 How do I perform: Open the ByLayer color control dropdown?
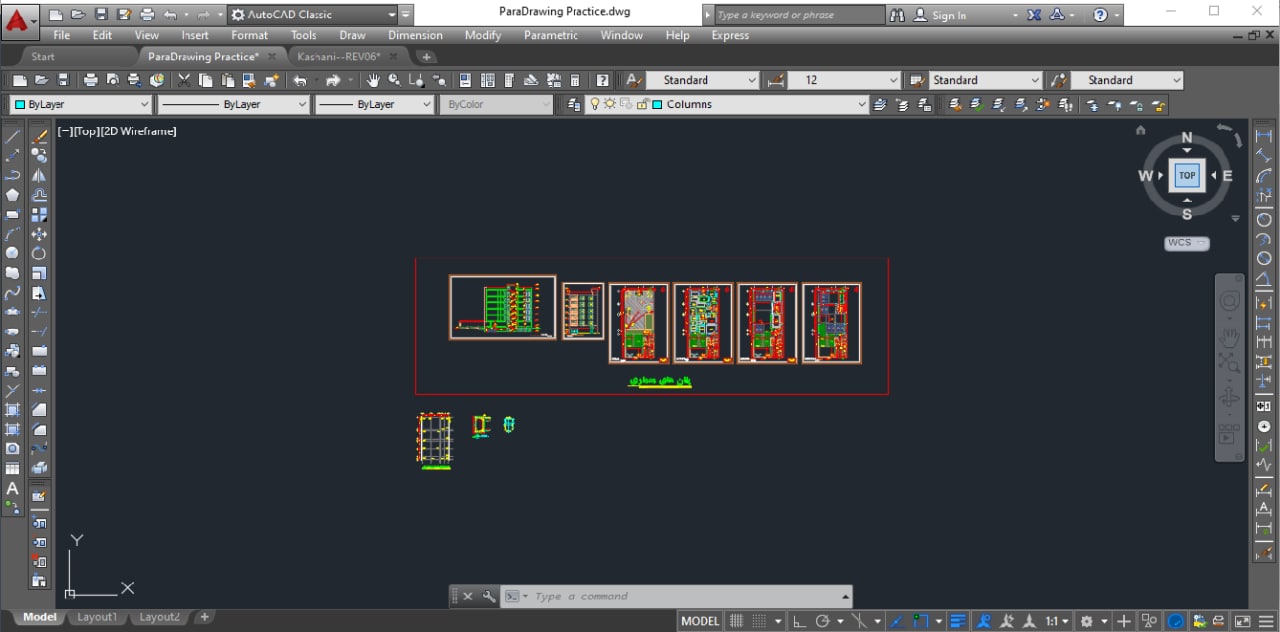point(81,104)
